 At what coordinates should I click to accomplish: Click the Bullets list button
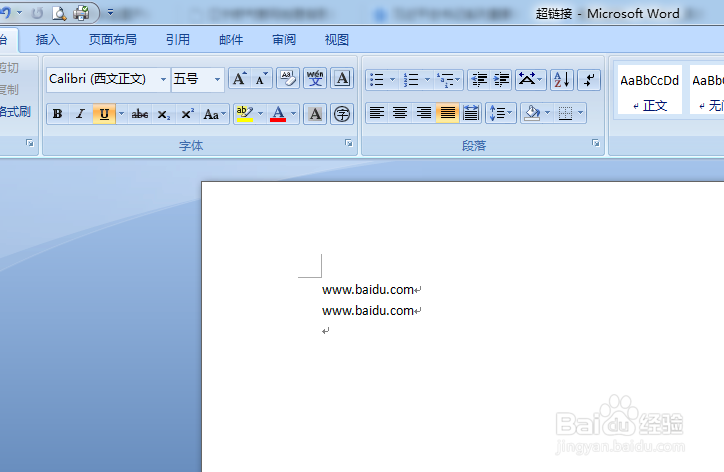(377, 79)
